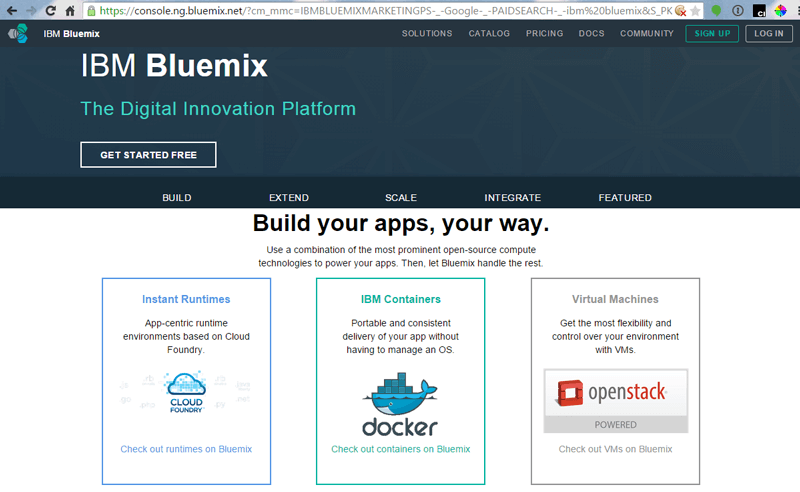Go to the PRICING page
Image resolution: width=800 pixels, height=492 pixels.
[x=544, y=34]
